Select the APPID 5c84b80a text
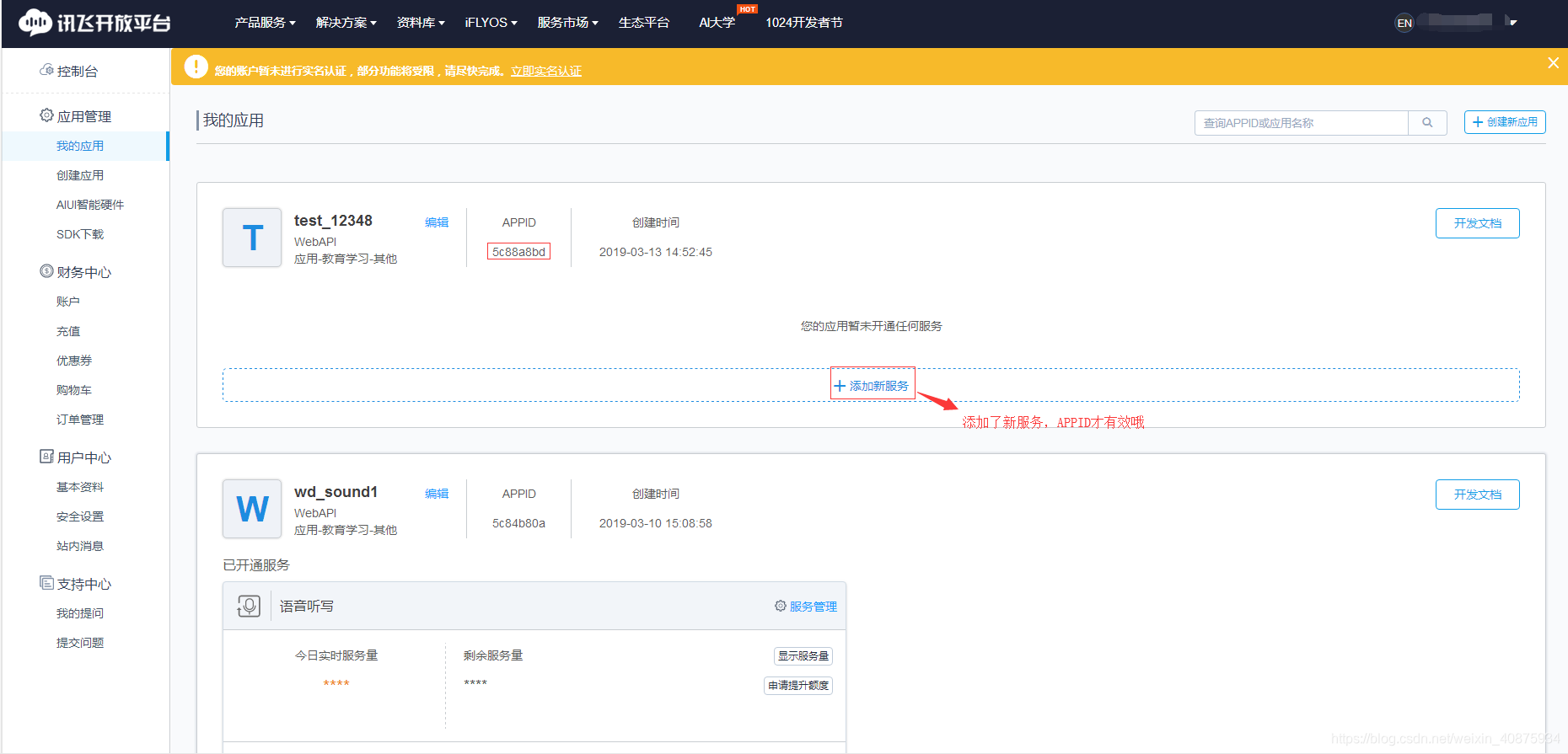Image resolution: width=1568 pixels, height=754 pixels. pos(518,523)
